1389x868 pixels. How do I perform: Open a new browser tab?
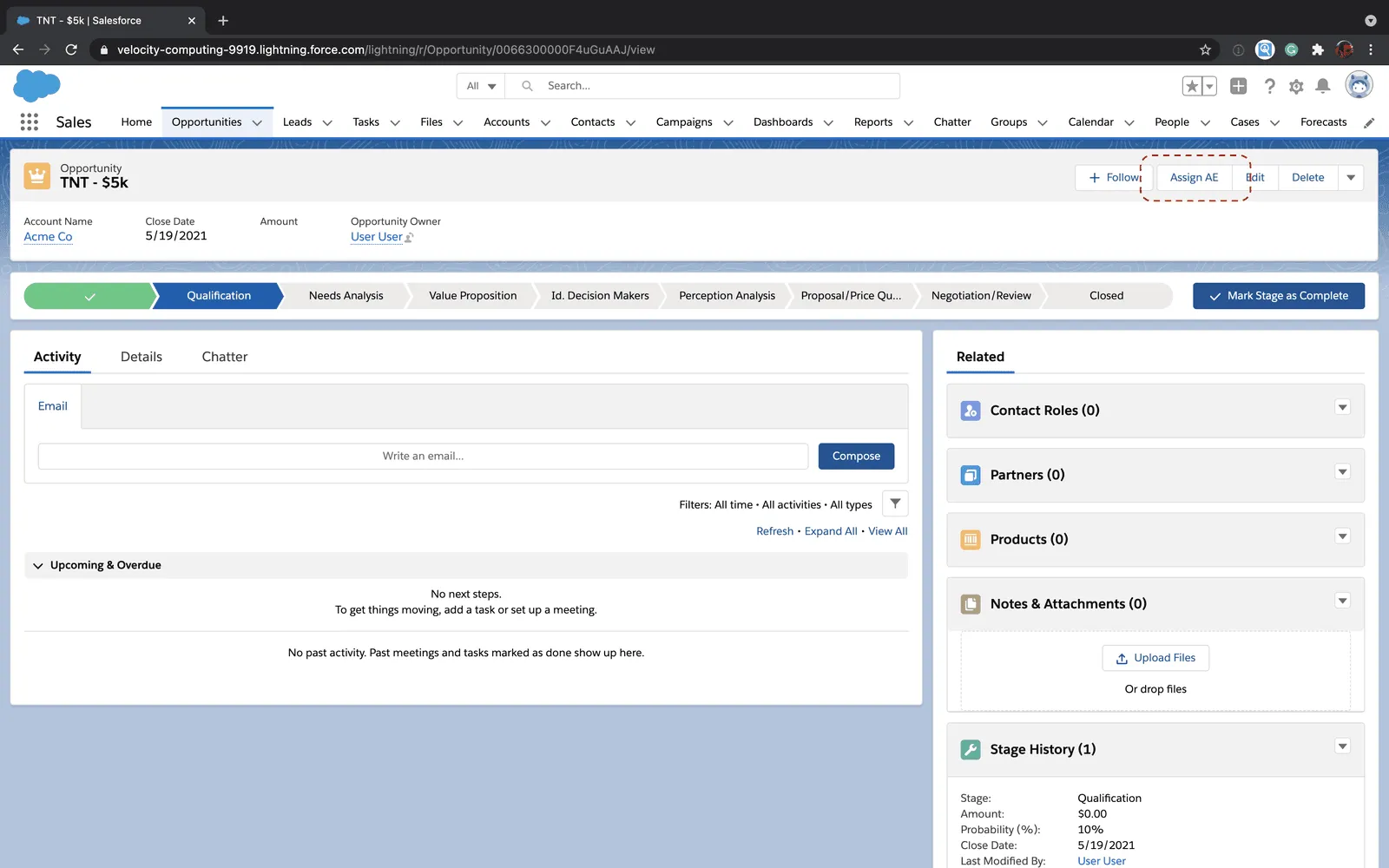pos(223,20)
